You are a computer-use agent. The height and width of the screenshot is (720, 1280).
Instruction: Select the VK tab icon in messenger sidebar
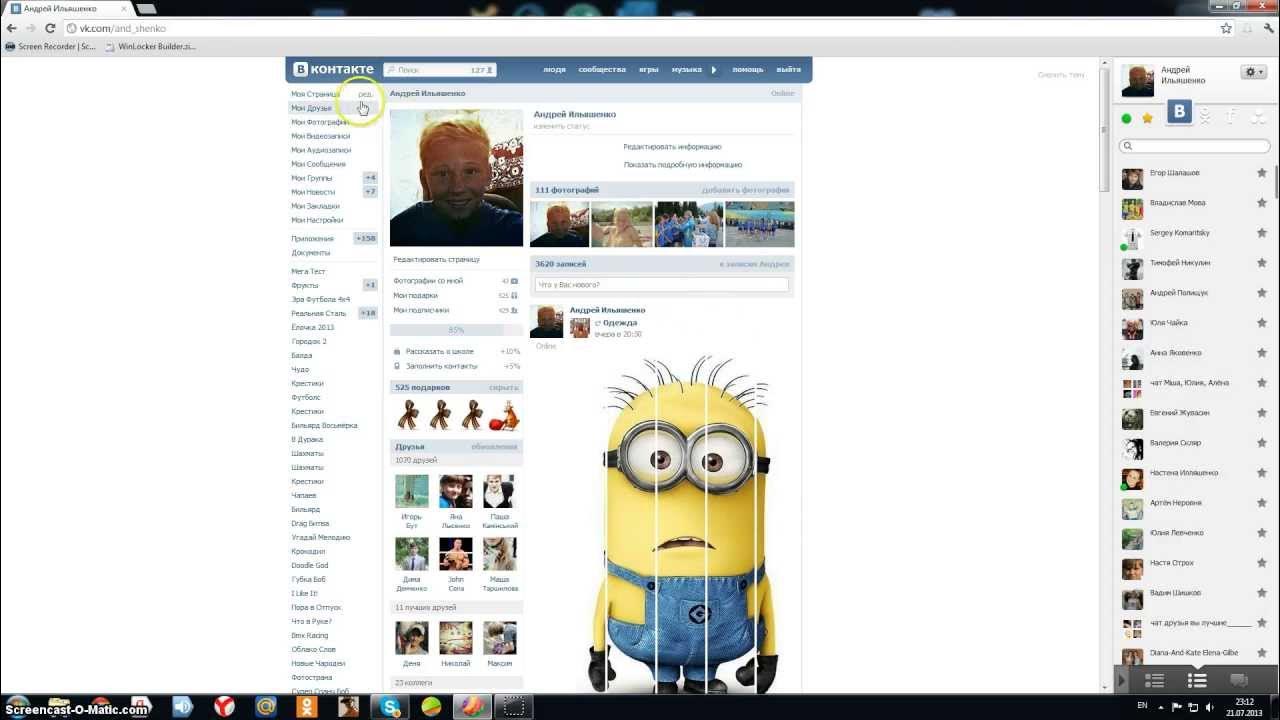pyautogui.click(x=1180, y=113)
